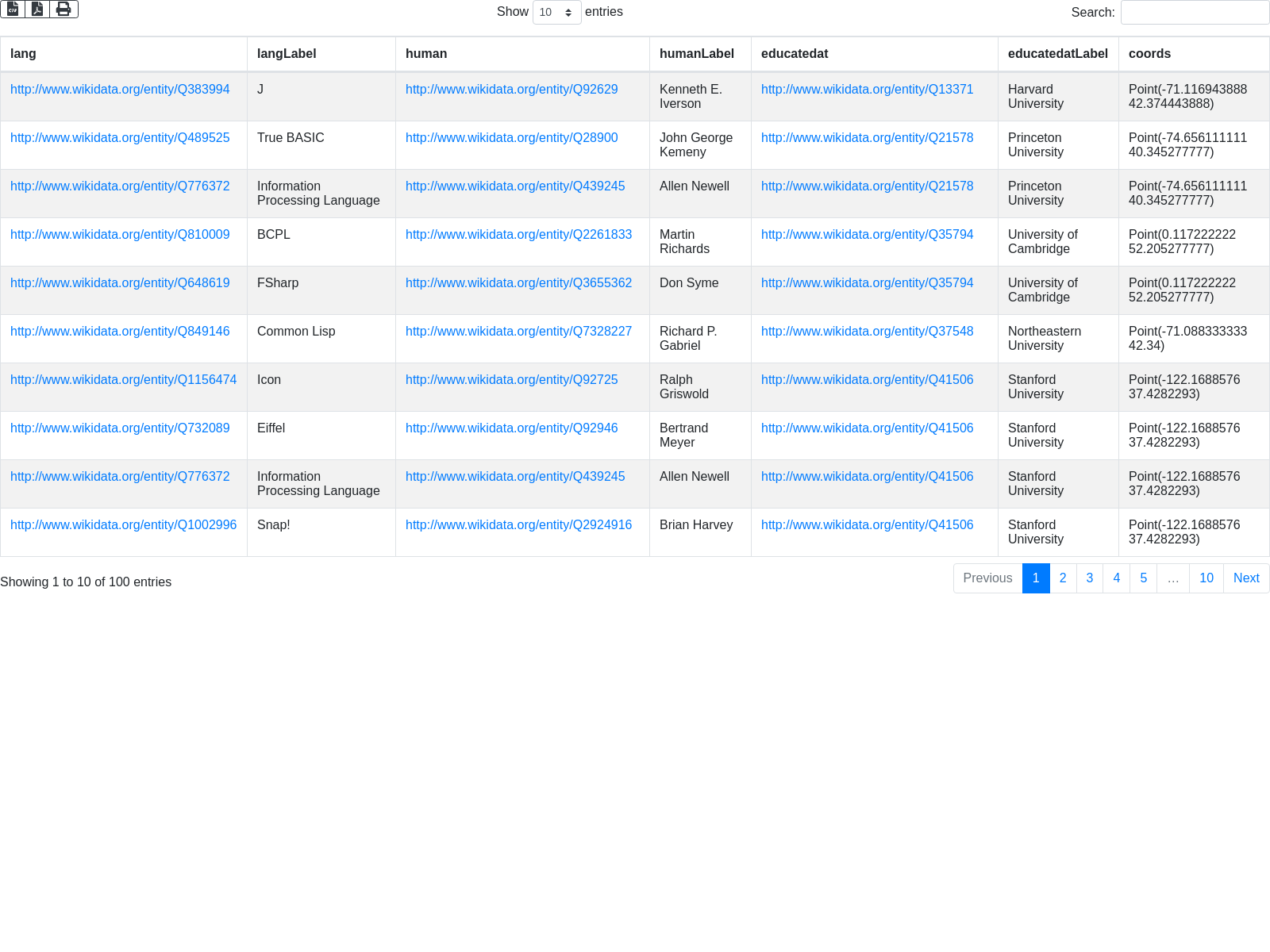Go to page 2 of results
Image resolution: width=1270 pixels, height=952 pixels.
click(x=1063, y=578)
